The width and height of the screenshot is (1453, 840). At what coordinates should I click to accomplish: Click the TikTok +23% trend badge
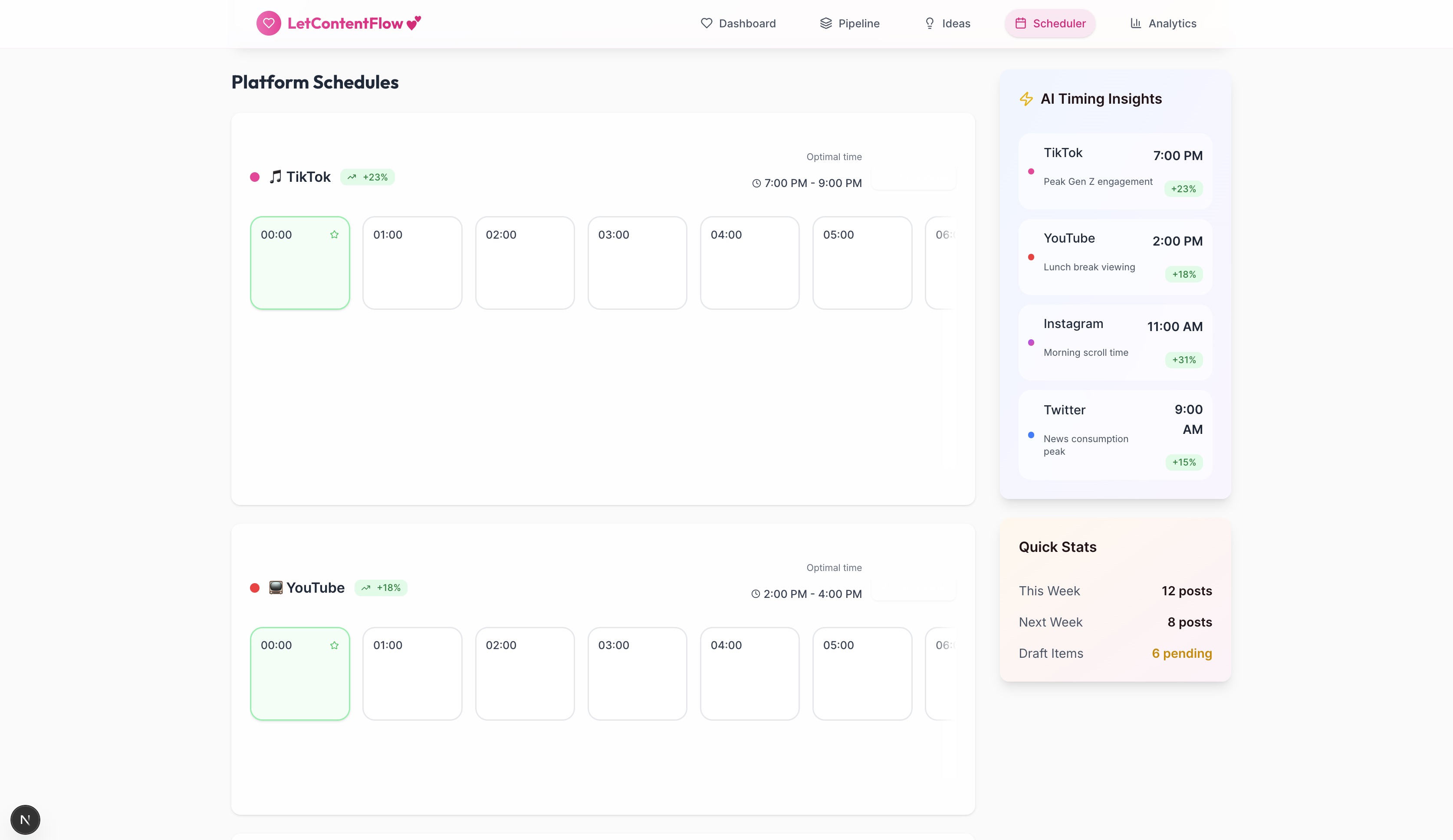point(367,177)
